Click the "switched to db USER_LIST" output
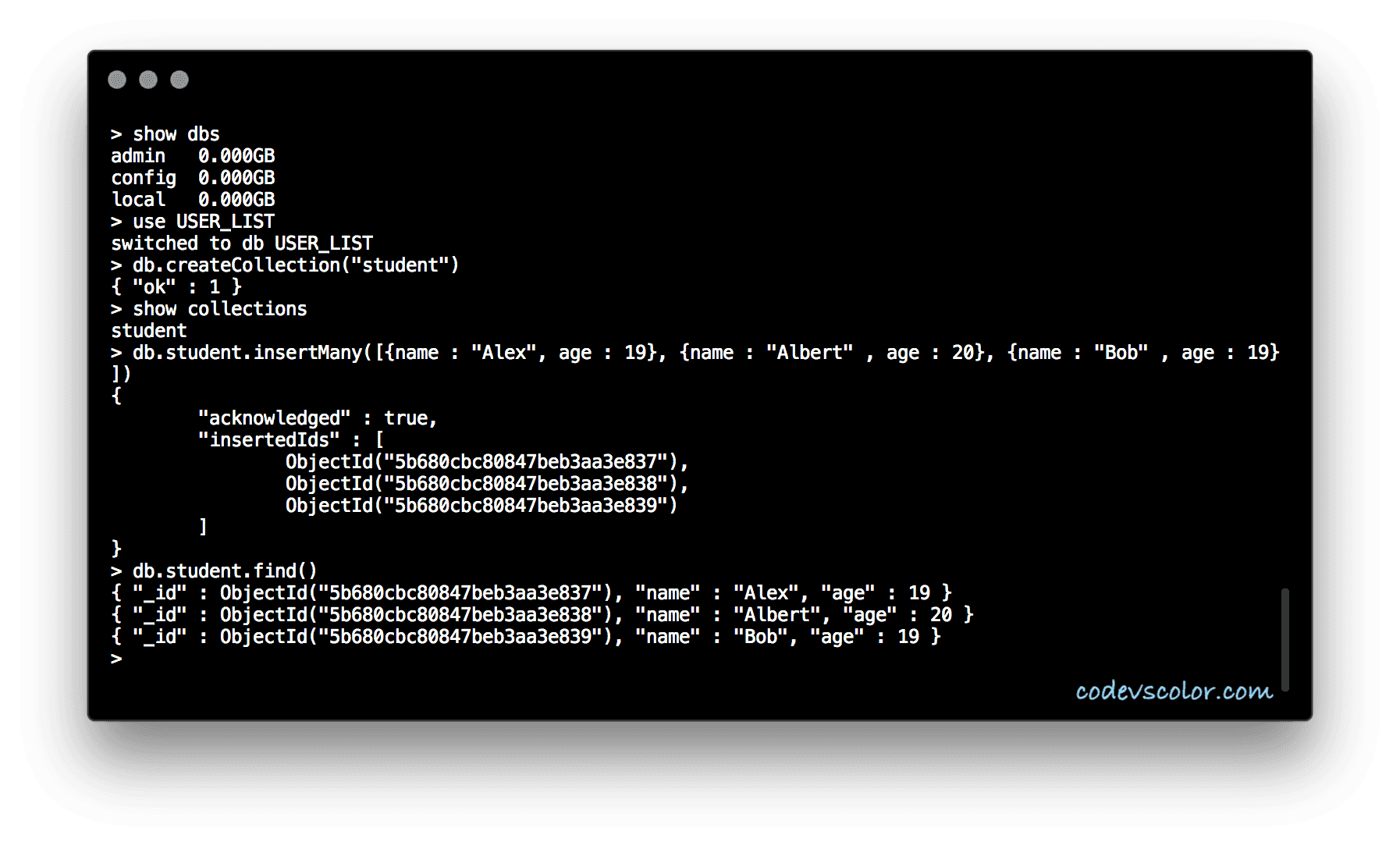1400x846 pixels. (x=242, y=243)
